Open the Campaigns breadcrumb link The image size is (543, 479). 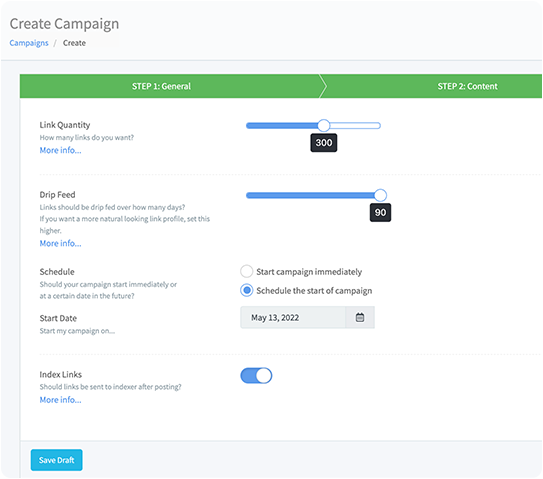click(x=29, y=43)
